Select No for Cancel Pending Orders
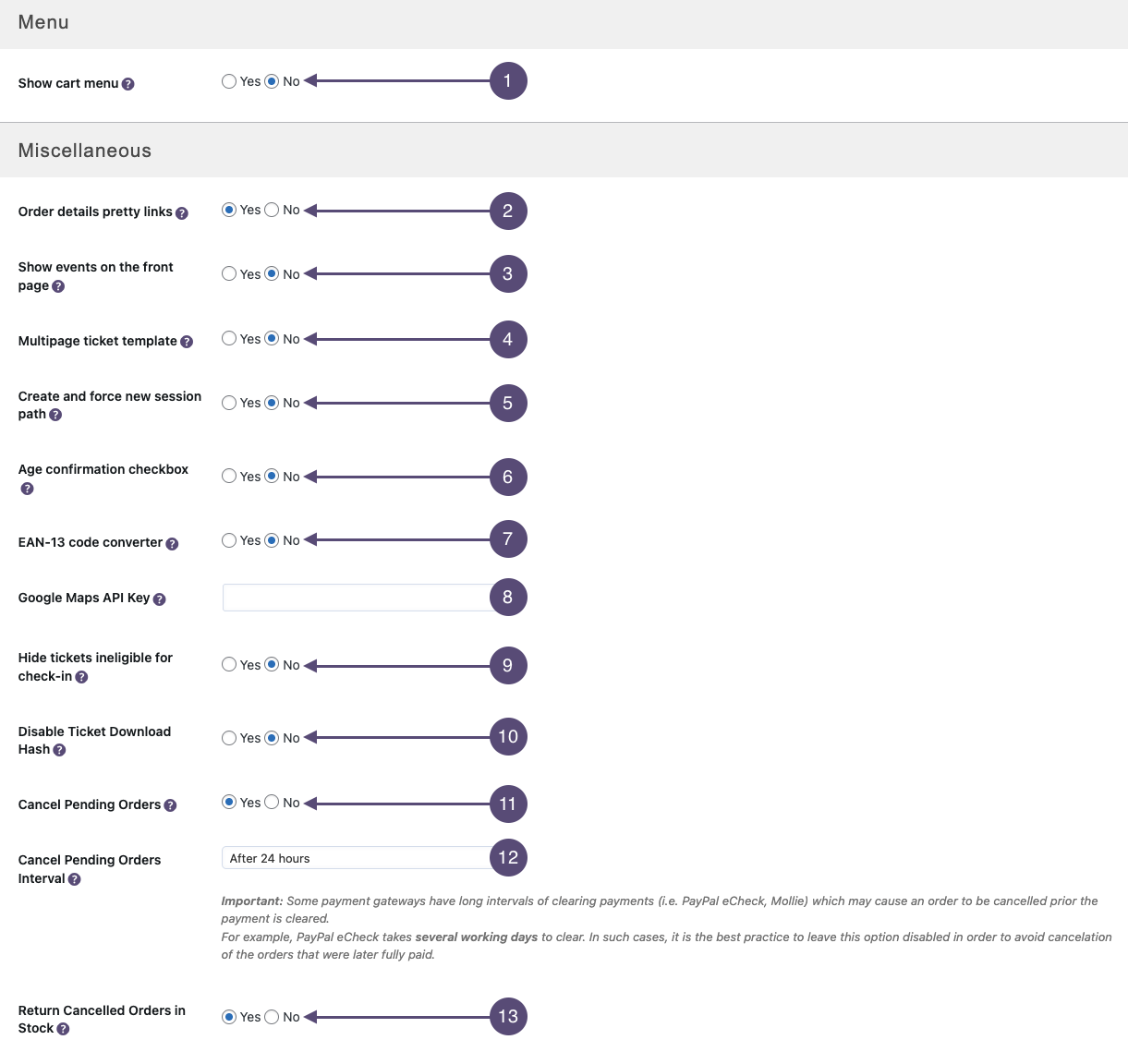Viewport: 1128px width, 1064px height. tap(272, 803)
